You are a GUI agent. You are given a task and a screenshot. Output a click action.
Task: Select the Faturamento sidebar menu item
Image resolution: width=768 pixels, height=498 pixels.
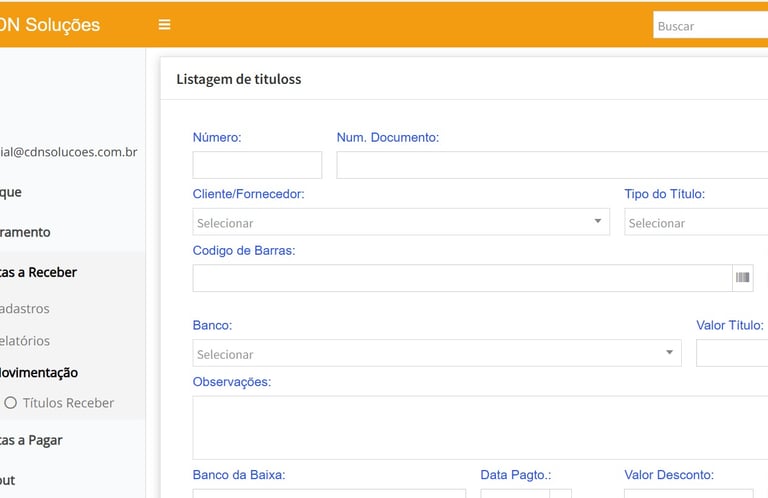(26, 232)
